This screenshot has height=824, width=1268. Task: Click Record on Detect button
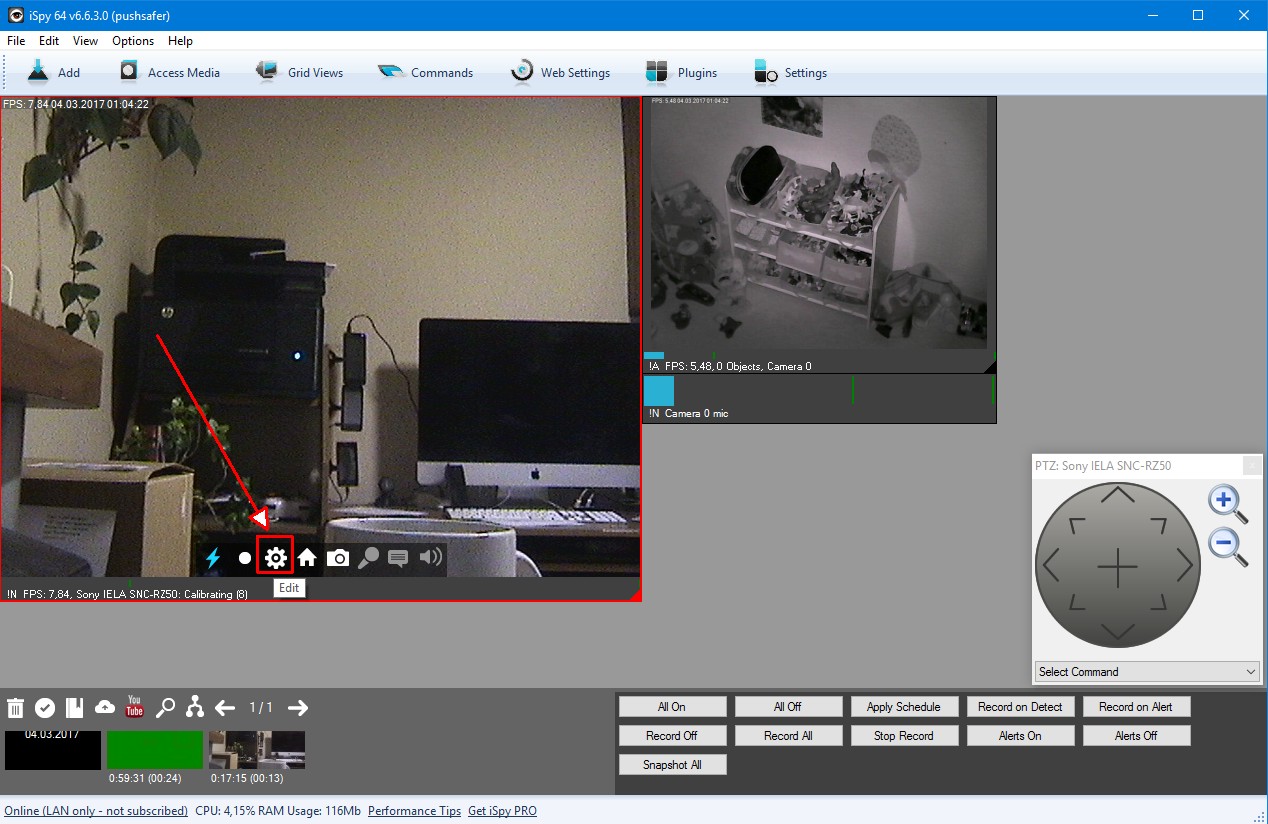pyautogui.click(x=1020, y=707)
